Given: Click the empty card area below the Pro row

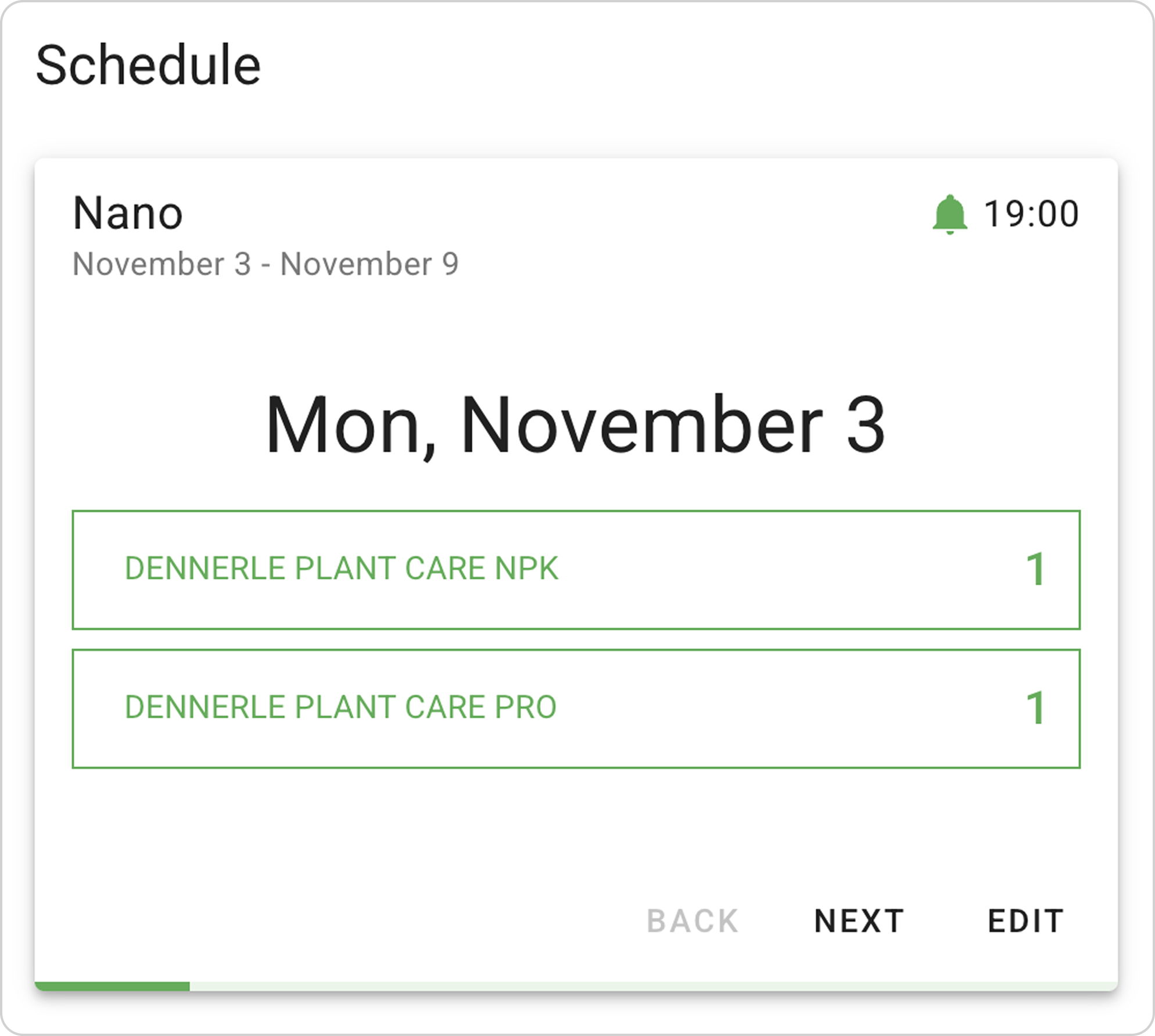Looking at the screenshot, I should [575, 830].
